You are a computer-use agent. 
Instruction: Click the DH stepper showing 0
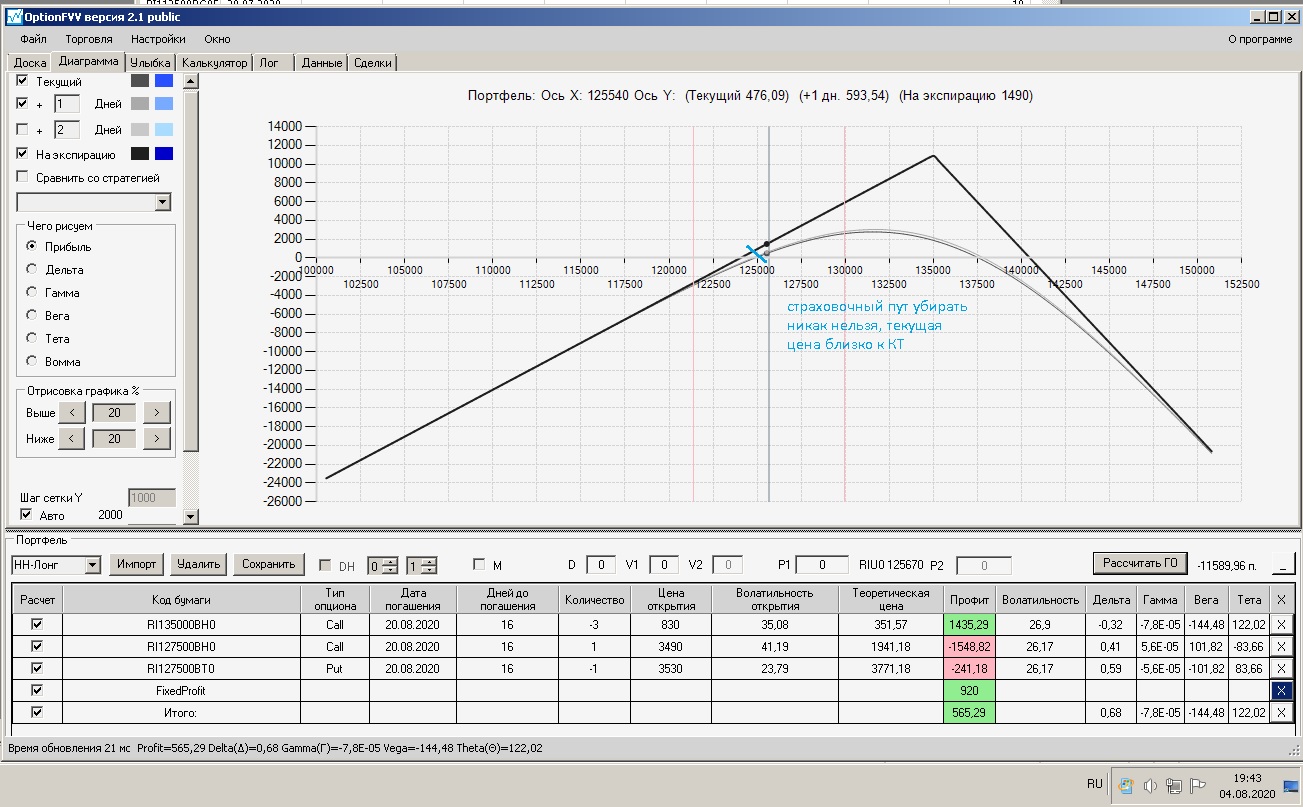(x=382, y=565)
